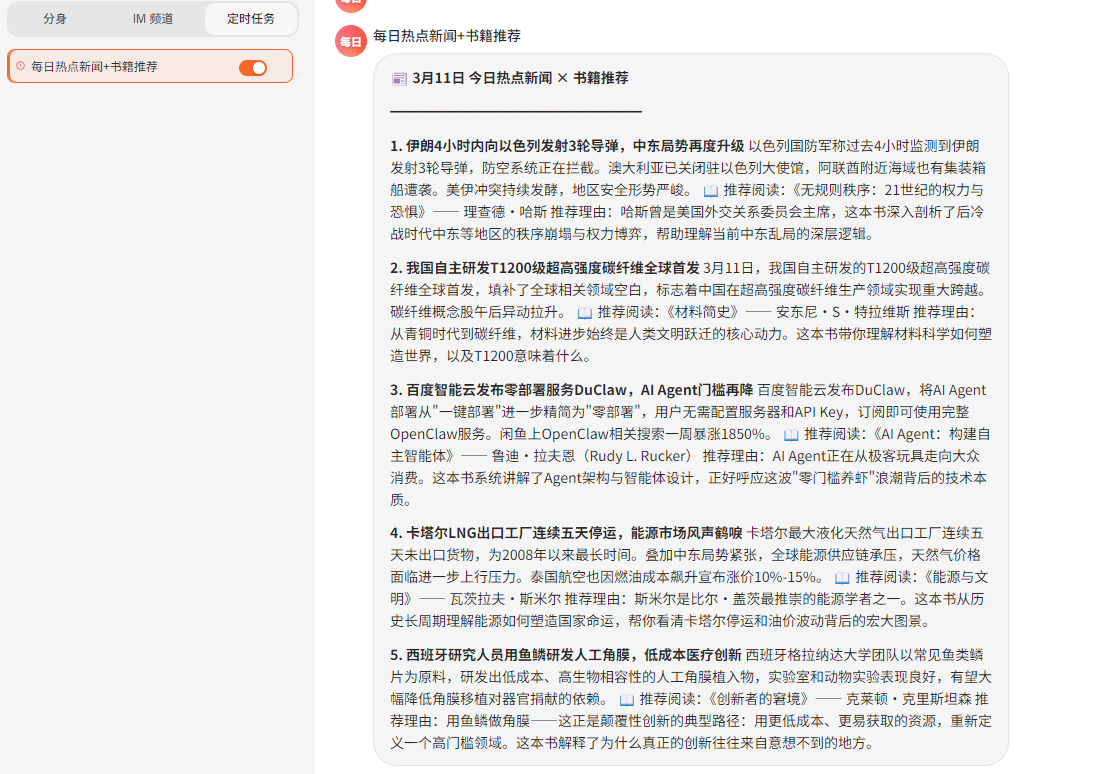
Task: Click the 百度智能云 DuClaw headline
Action: click(571, 390)
